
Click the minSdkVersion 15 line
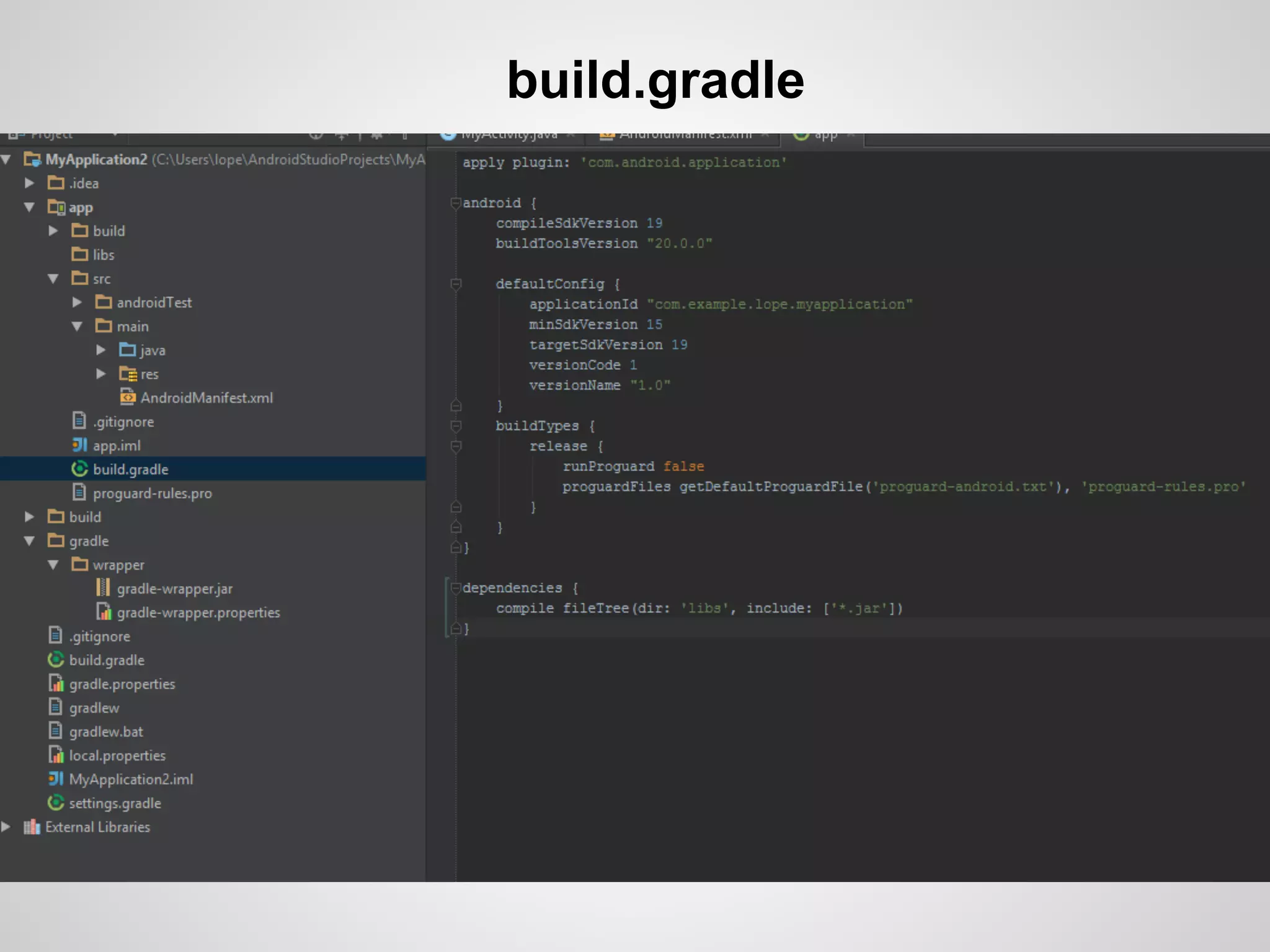(596, 325)
